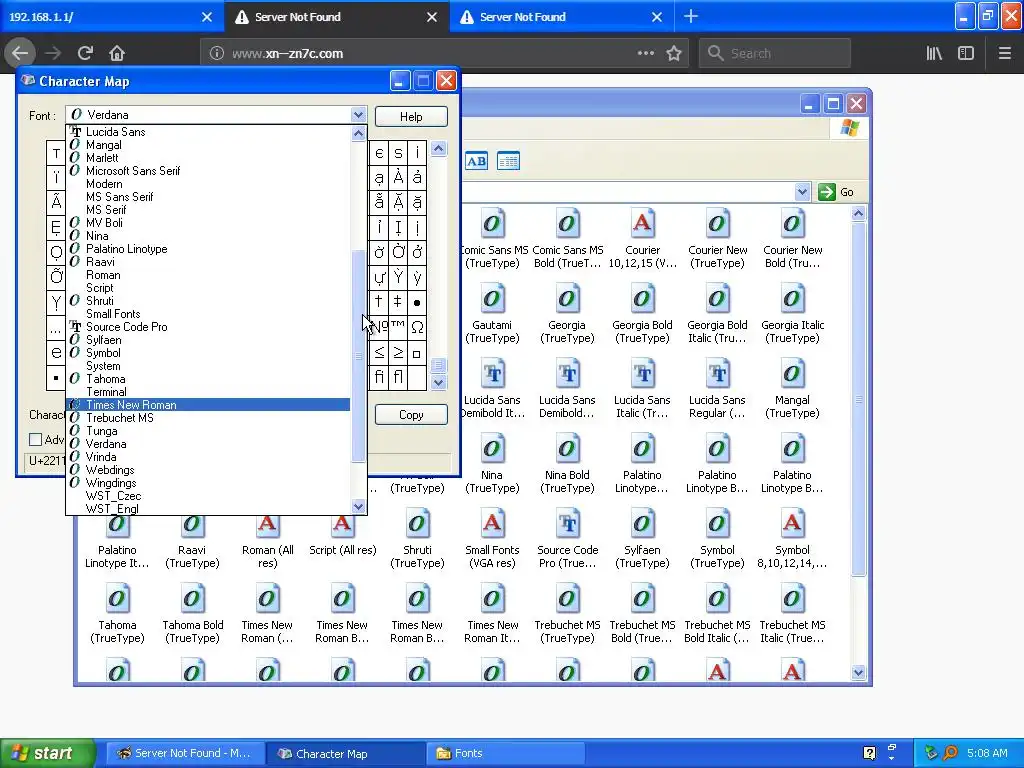Screen dimensions: 1024x768
Task: Select the Gautami (TrueType) font icon
Action: pyautogui.click(x=492, y=313)
